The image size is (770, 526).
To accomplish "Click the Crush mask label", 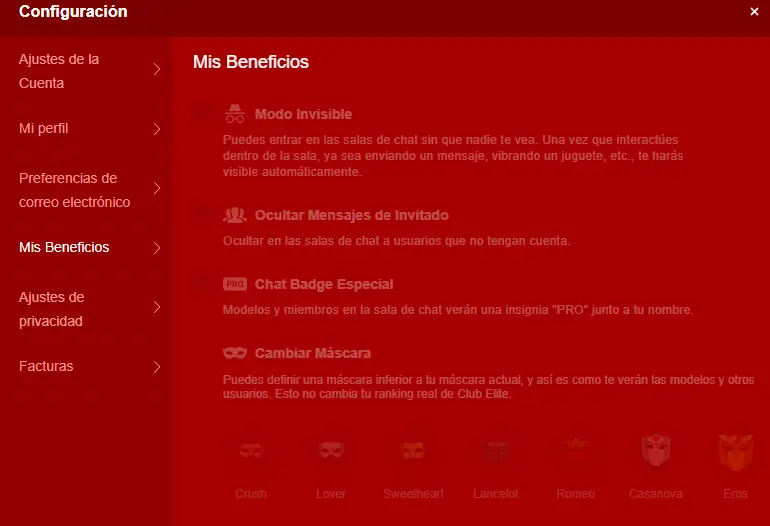I will pos(251,494).
